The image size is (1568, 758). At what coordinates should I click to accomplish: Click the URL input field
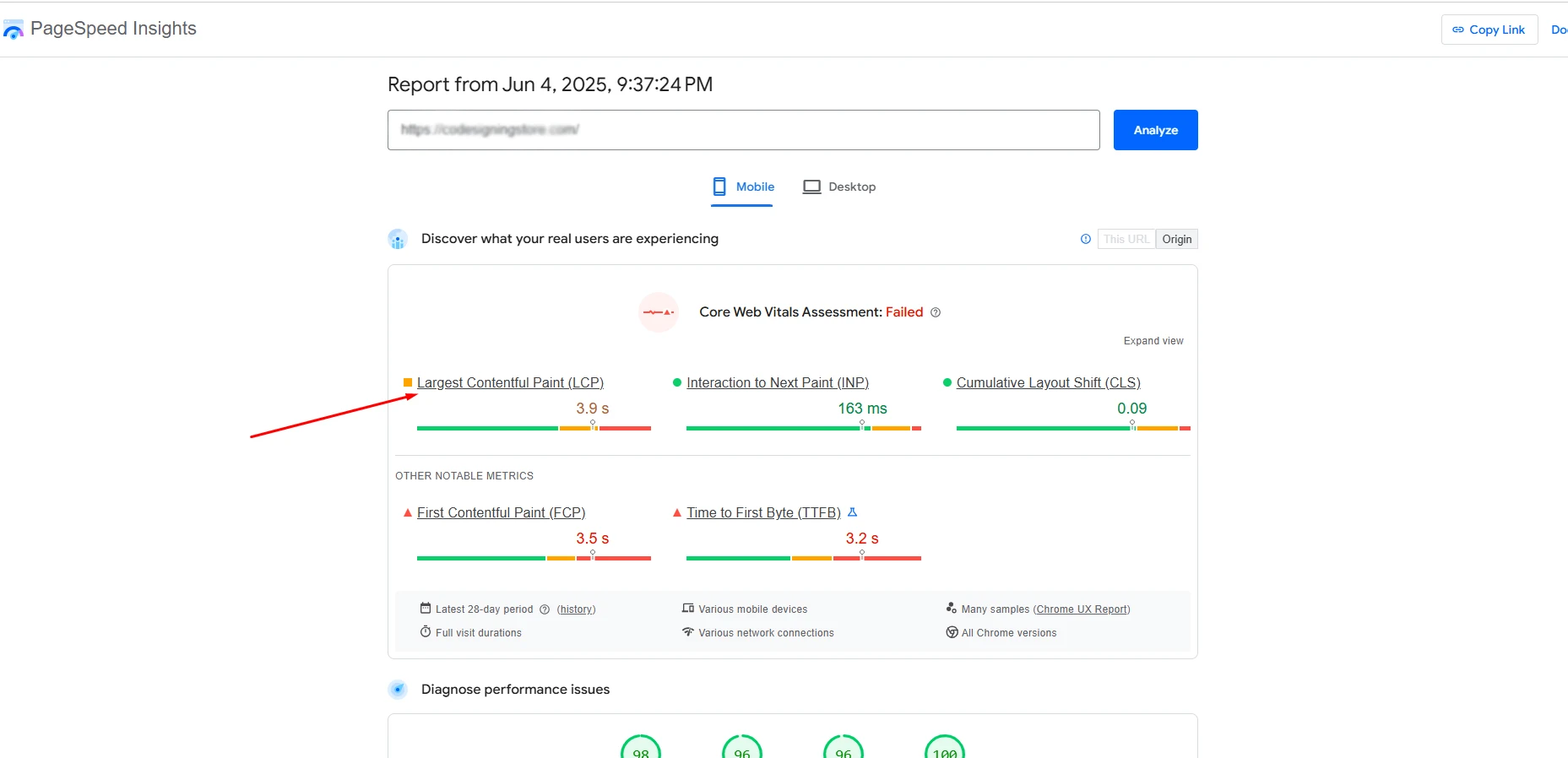743,130
